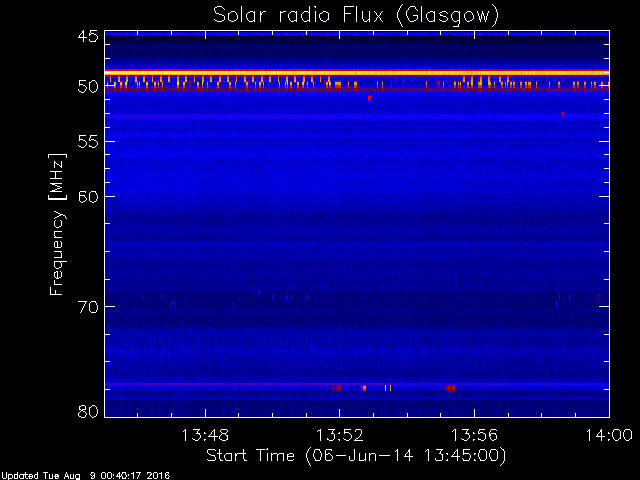
Task: Click the 'Frequency [MHz]' axis title
Action: [x=57, y=224]
